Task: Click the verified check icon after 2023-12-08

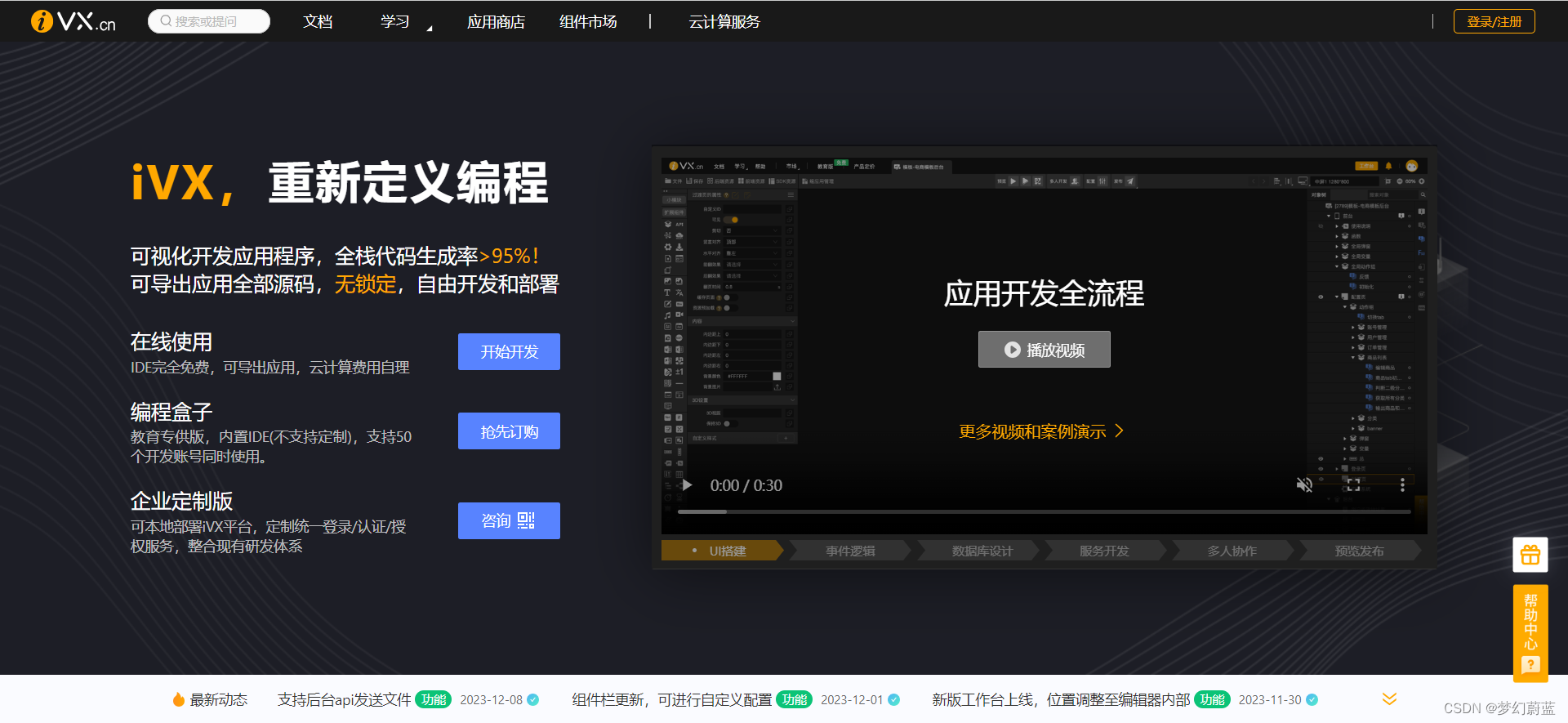Action: pyautogui.click(x=533, y=699)
